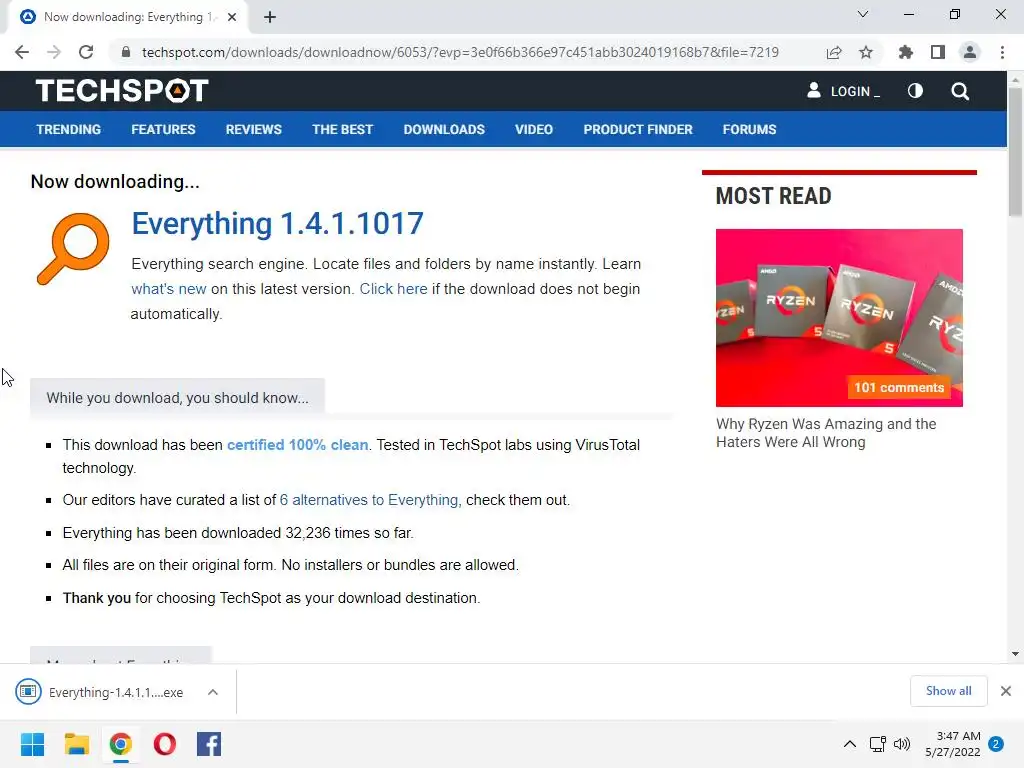Open the PRODUCT FINDER menu

638,129
